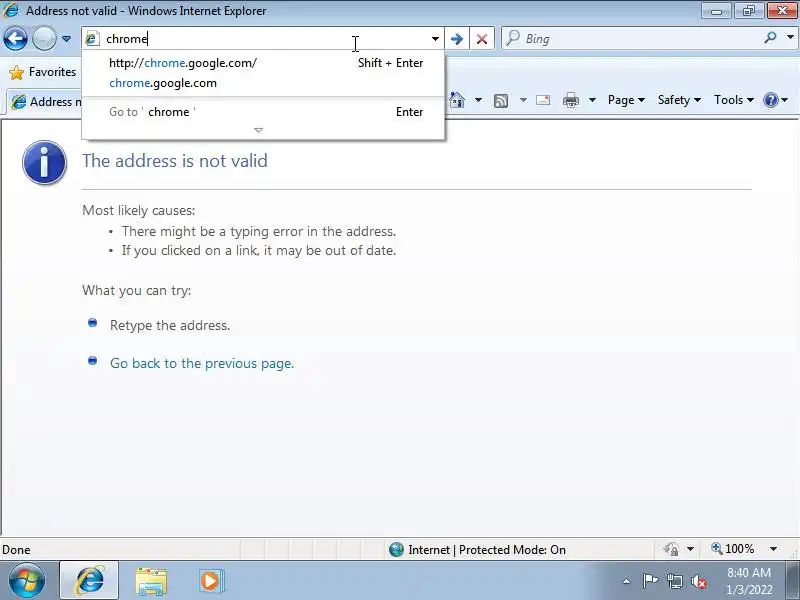The height and width of the screenshot is (600, 800).
Task: Open the Home button dropdown arrow
Action: pyautogui.click(x=478, y=100)
